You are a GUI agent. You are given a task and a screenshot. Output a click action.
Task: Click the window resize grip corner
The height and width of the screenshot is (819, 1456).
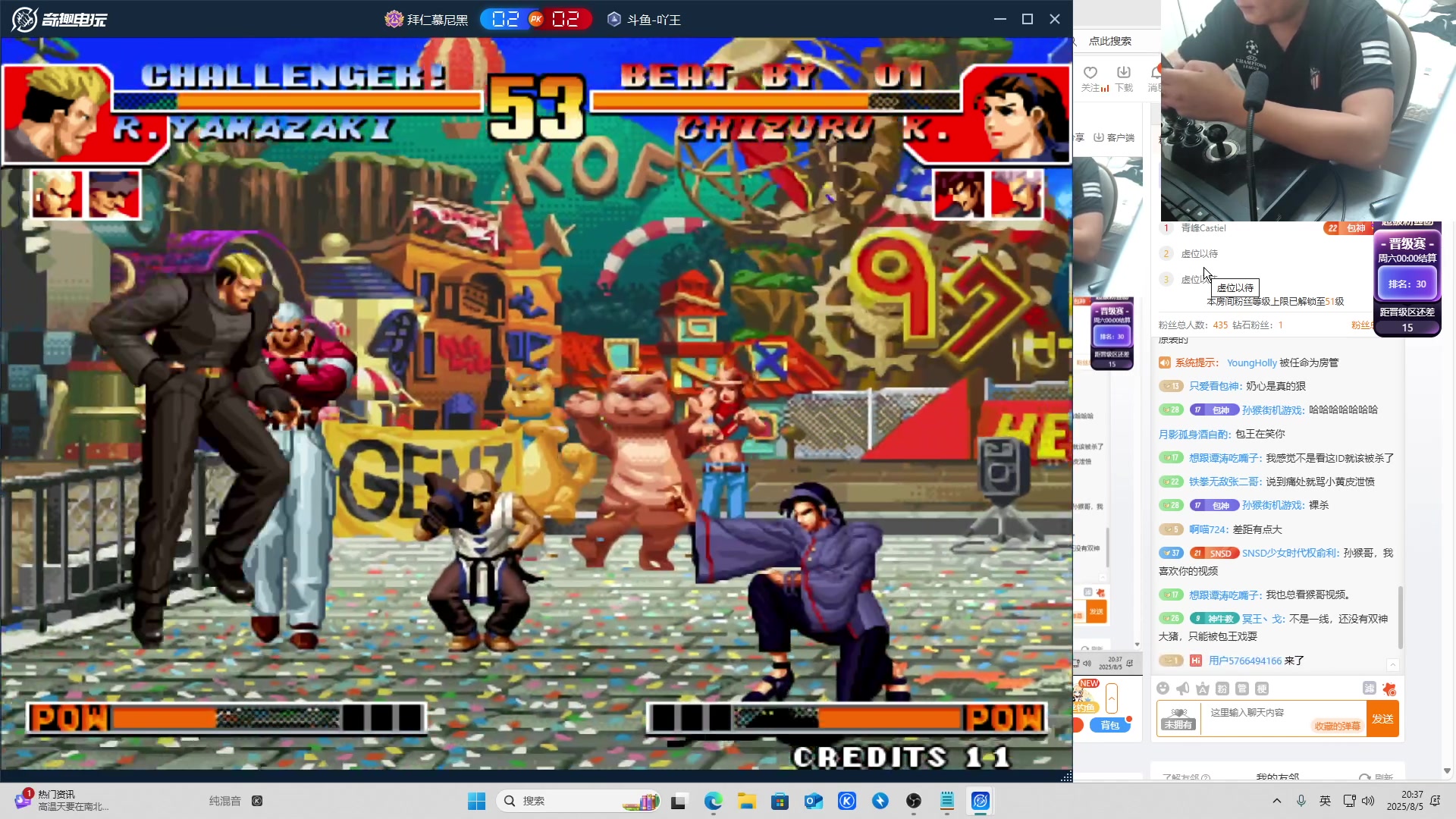point(1066,776)
